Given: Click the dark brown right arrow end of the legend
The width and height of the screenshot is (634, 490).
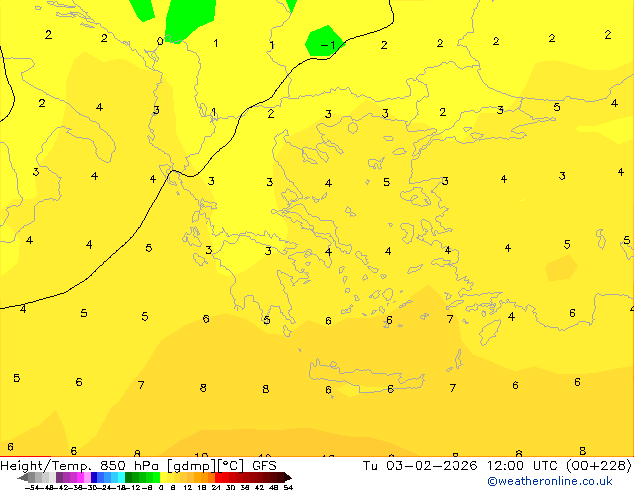Looking at the screenshot, I should pos(288,477).
